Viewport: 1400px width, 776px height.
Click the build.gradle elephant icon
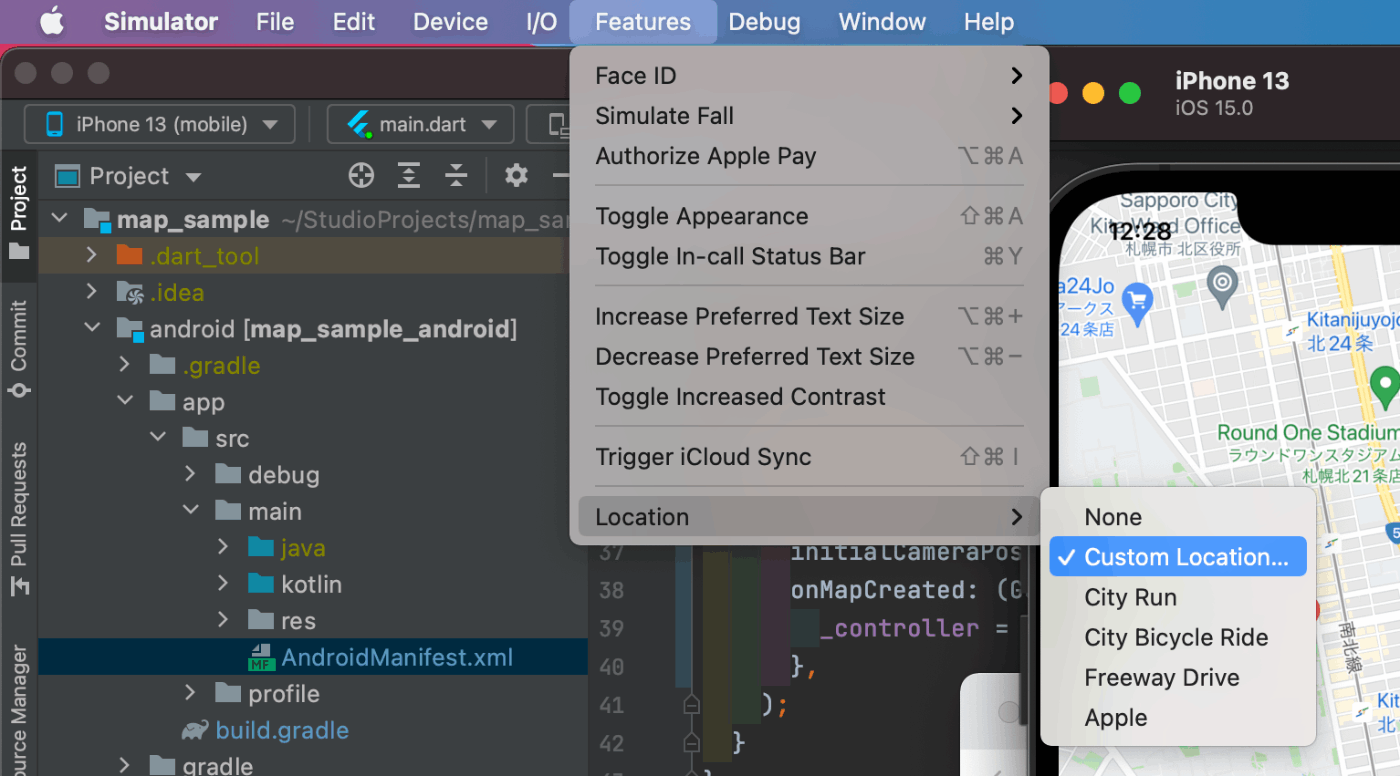(x=196, y=730)
